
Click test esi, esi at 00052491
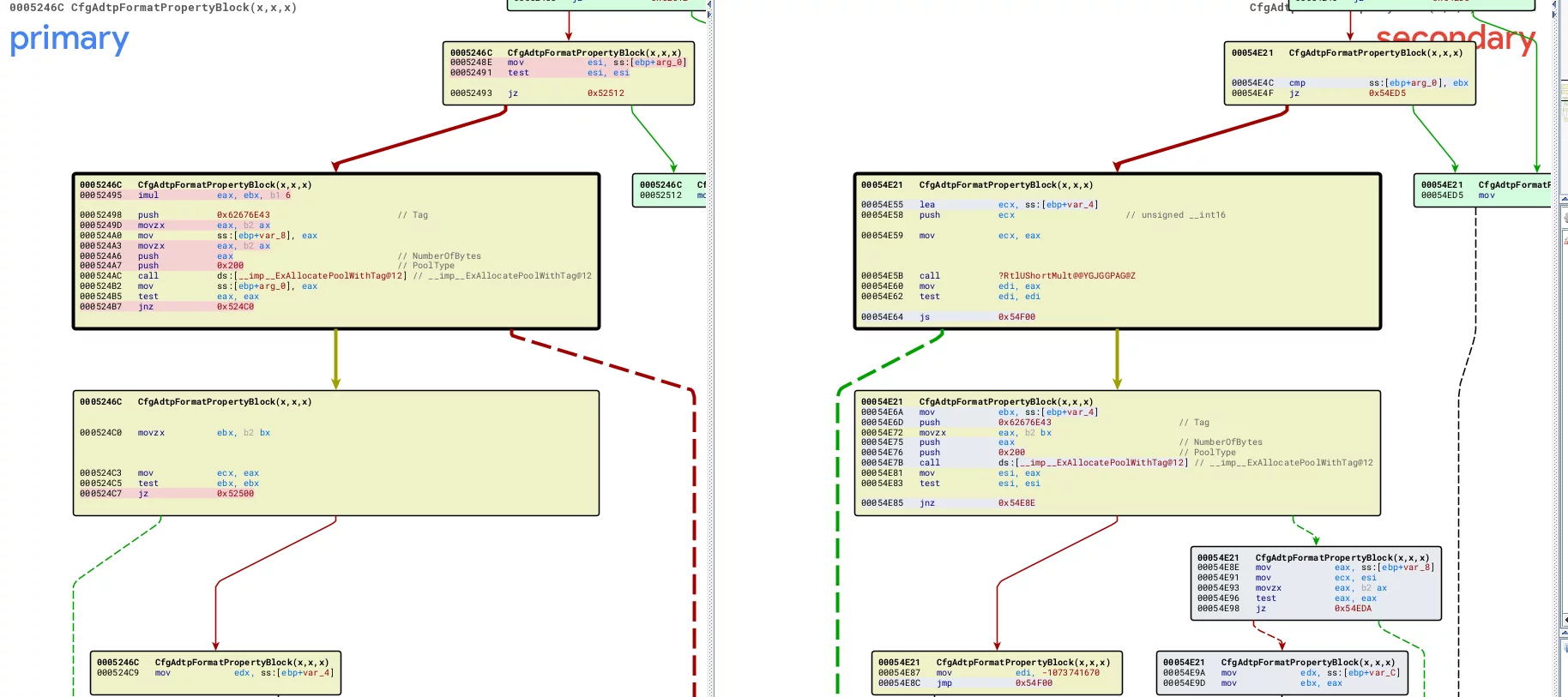coord(540,73)
